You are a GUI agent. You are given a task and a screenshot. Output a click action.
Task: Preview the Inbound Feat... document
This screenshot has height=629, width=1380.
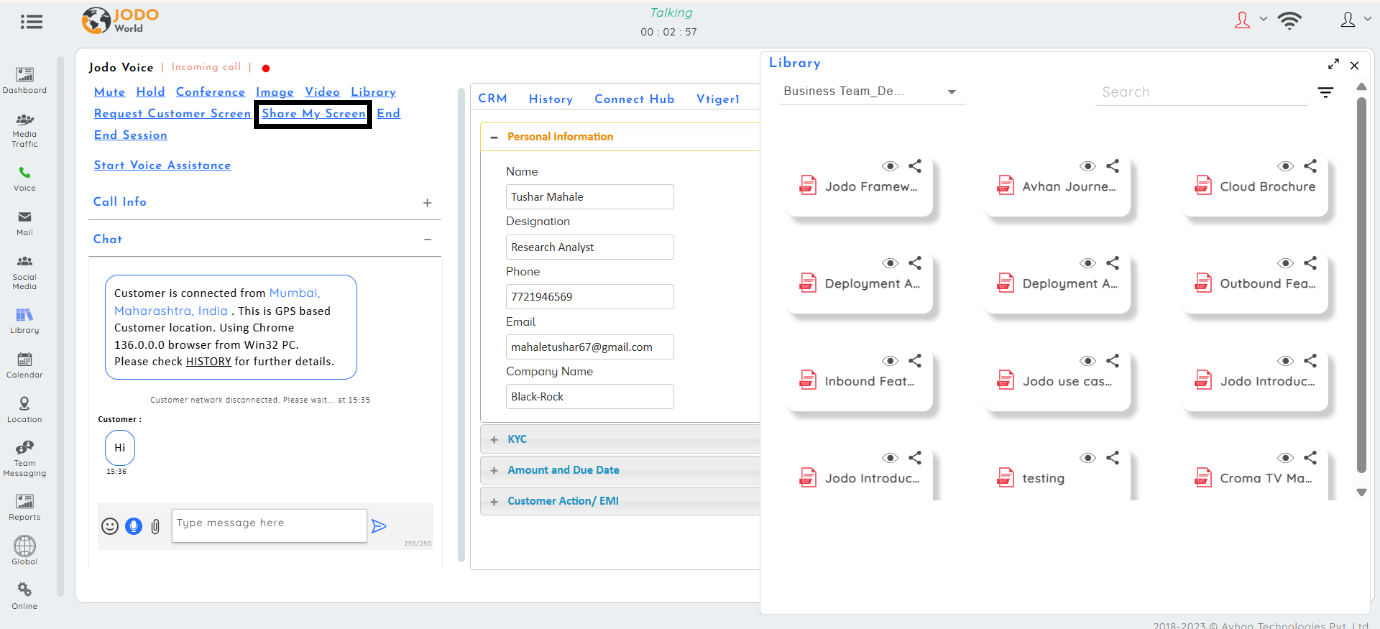890,361
